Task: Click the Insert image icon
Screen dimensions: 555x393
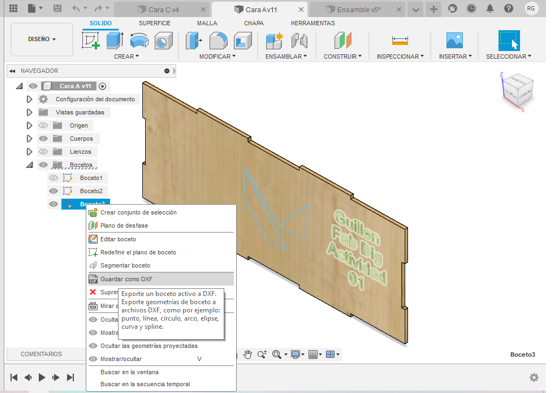Action: [454, 40]
